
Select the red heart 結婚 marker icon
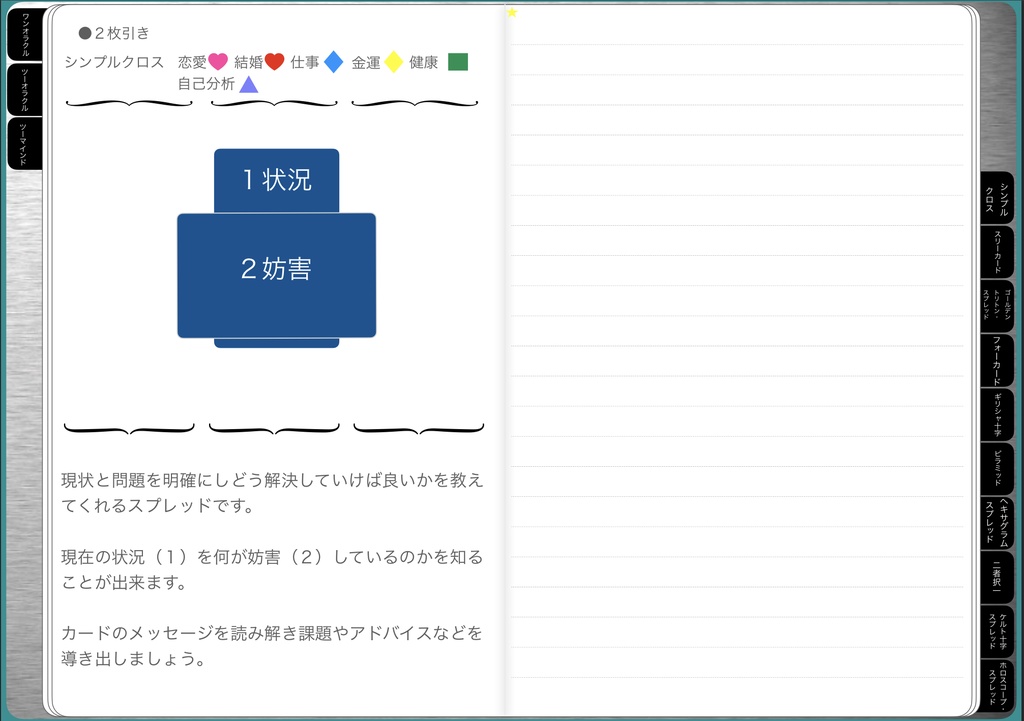point(273,61)
